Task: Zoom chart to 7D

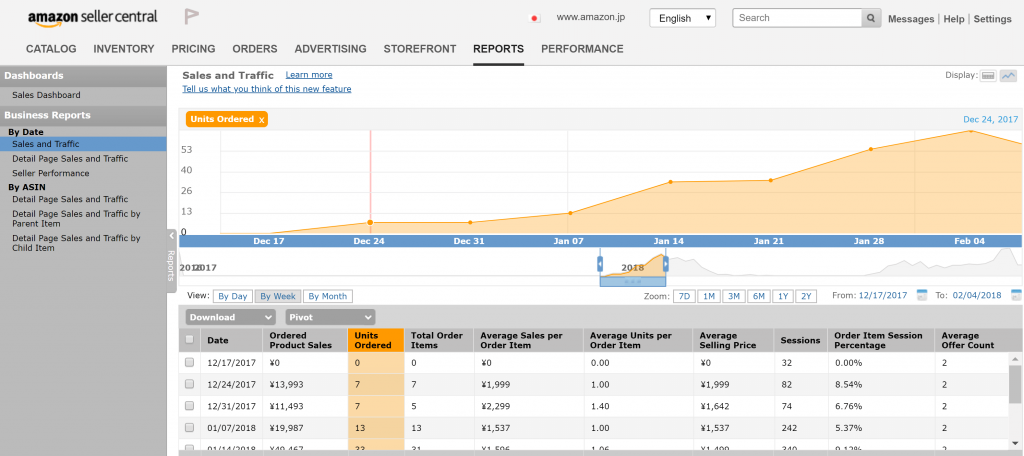Action: (x=684, y=297)
